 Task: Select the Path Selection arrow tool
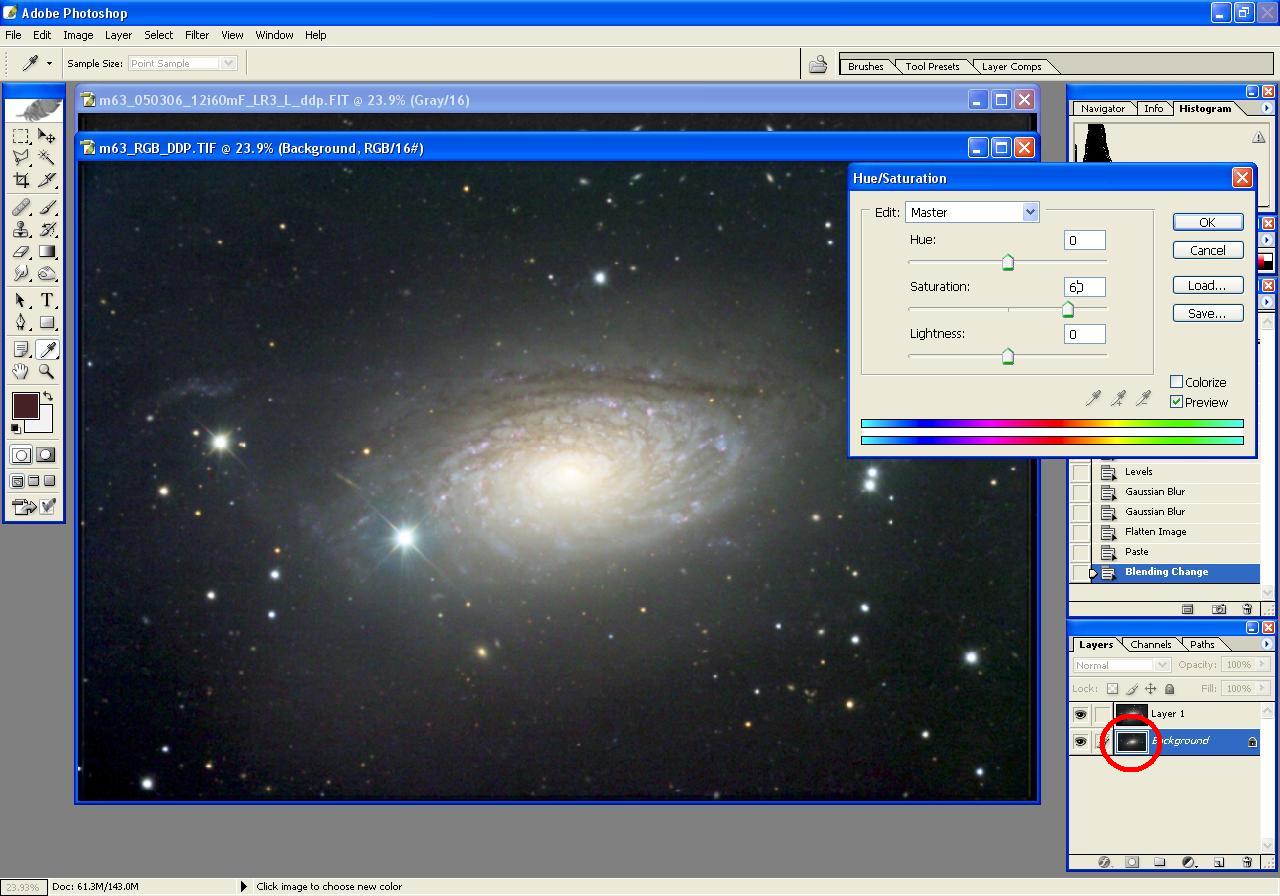(x=21, y=300)
